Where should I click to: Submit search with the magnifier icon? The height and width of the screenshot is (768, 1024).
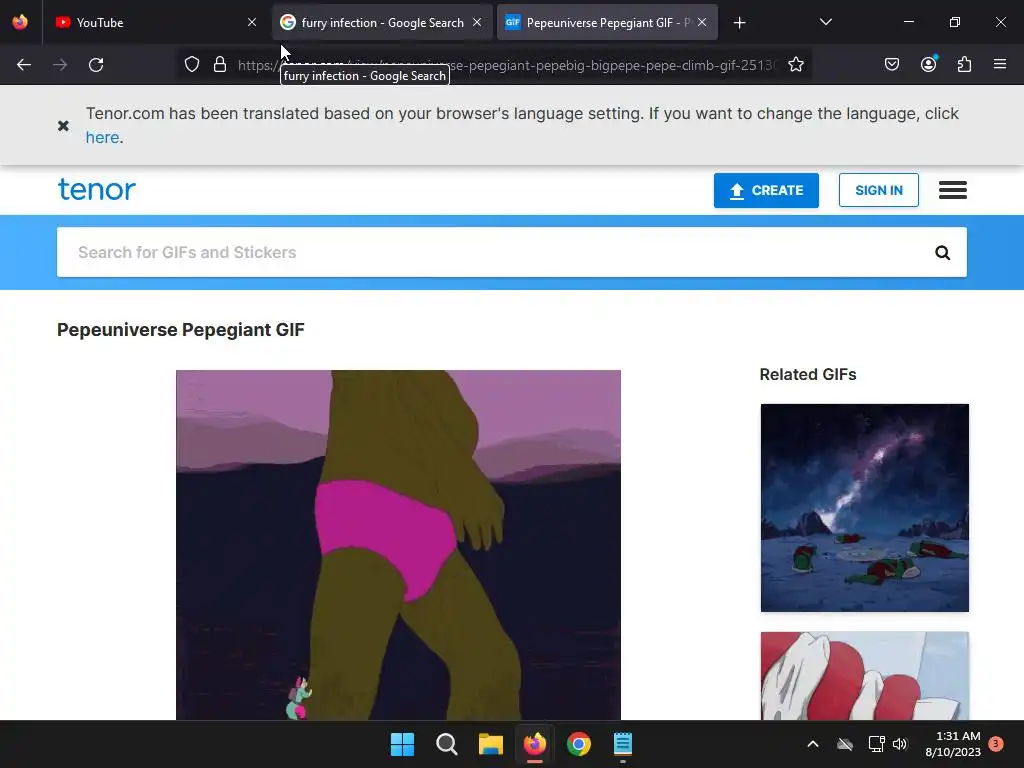pos(942,253)
